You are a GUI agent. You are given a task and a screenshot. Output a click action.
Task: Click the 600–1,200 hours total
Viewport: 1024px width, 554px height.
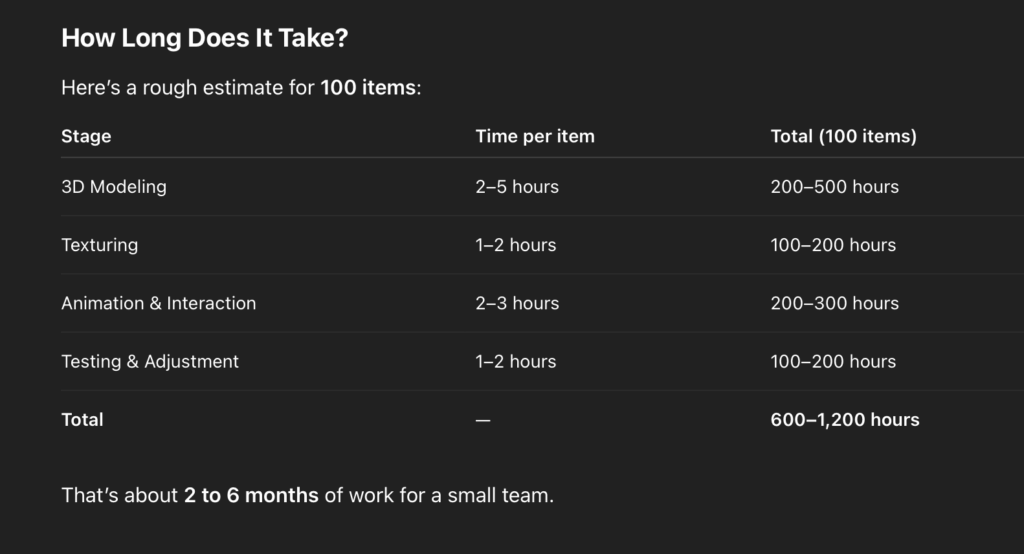pos(845,420)
